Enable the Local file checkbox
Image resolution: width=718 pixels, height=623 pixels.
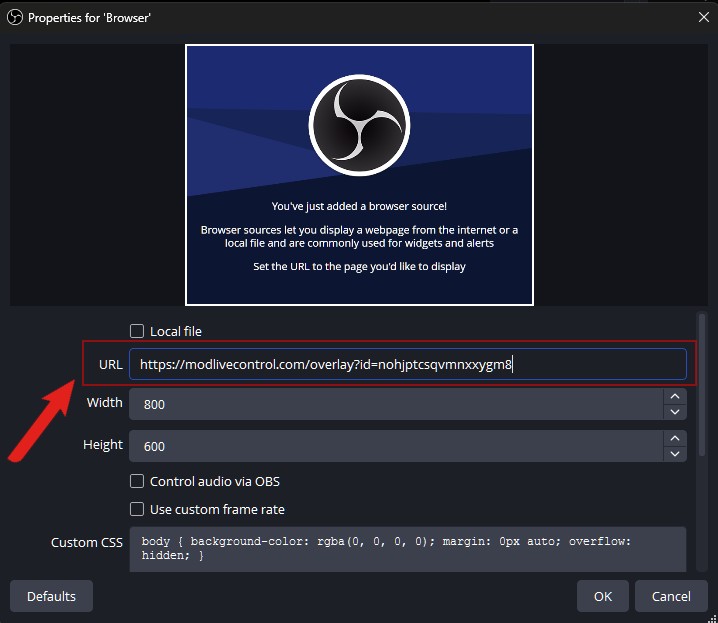point(137,331)
